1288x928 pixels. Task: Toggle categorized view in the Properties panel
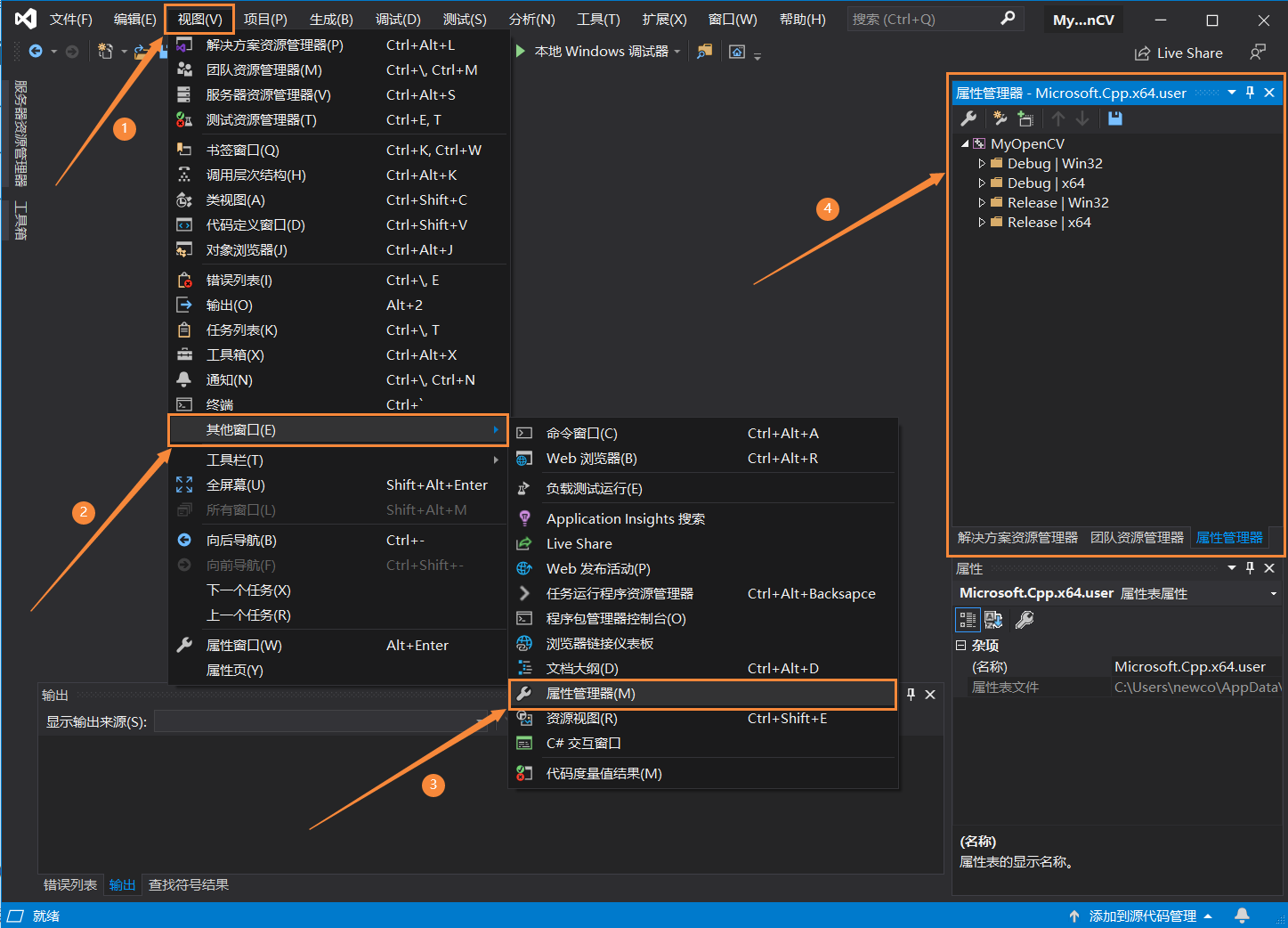coord(968,619)
